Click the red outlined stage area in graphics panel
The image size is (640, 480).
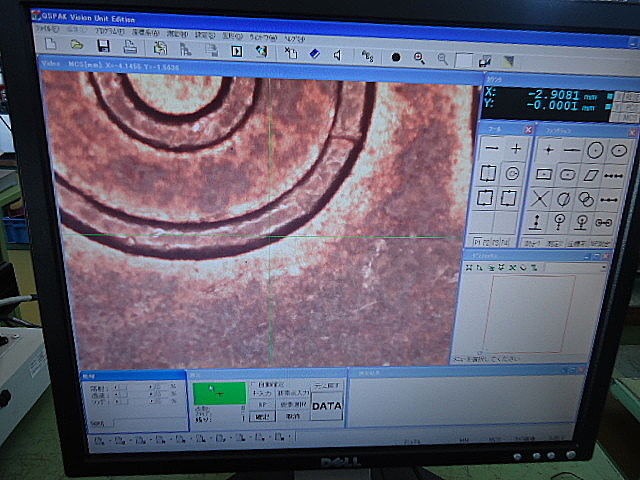pyautogui.click(x=529, y=313)
